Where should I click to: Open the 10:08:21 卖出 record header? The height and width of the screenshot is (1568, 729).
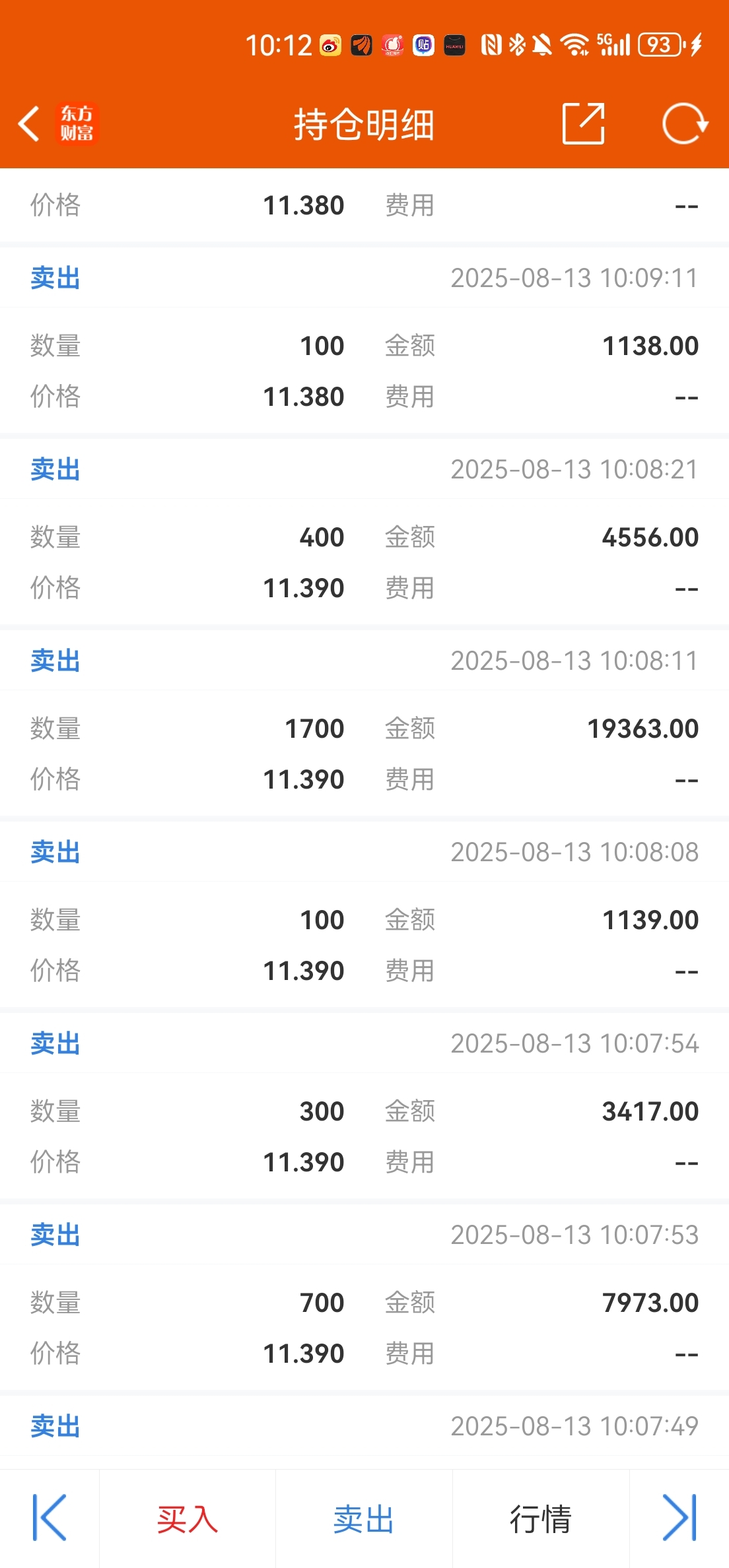tap(364, 469)
